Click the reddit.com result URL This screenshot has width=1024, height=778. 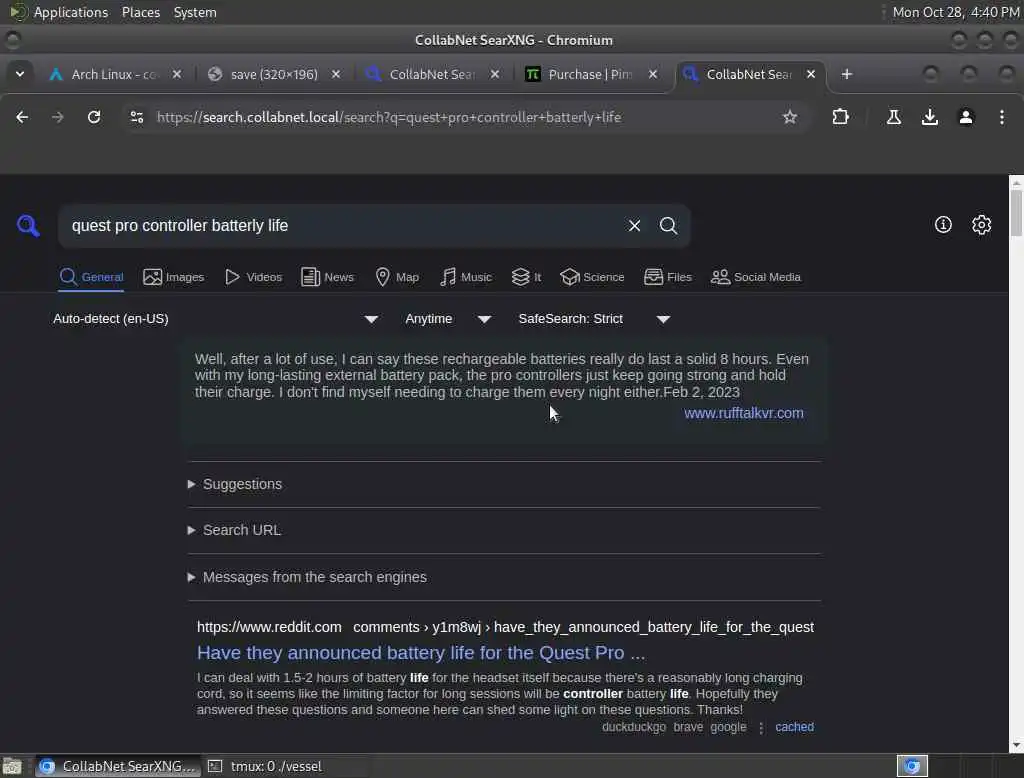505,627
